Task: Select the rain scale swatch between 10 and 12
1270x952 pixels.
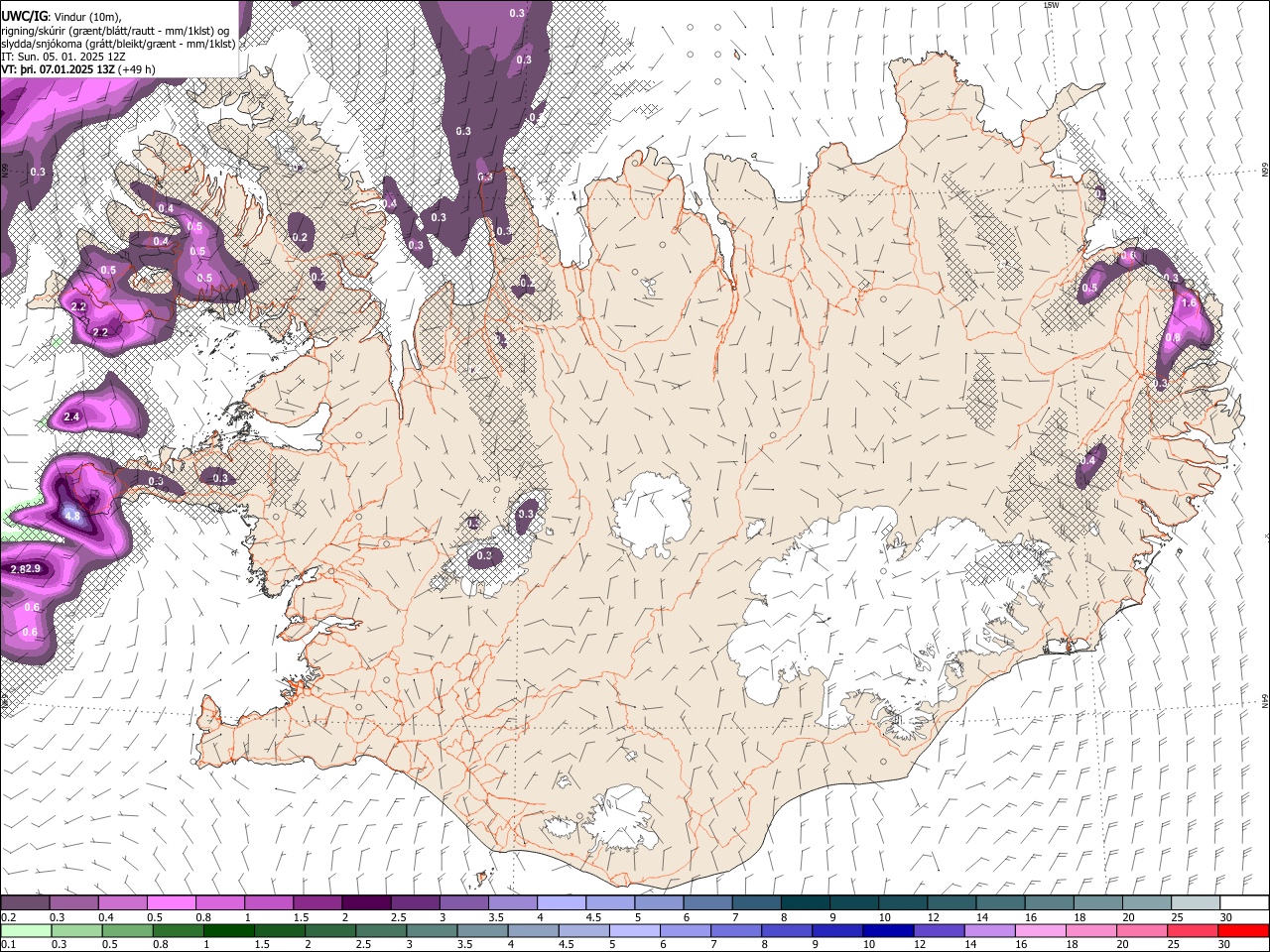Action: pyautogui.click(x=887, y=930)
